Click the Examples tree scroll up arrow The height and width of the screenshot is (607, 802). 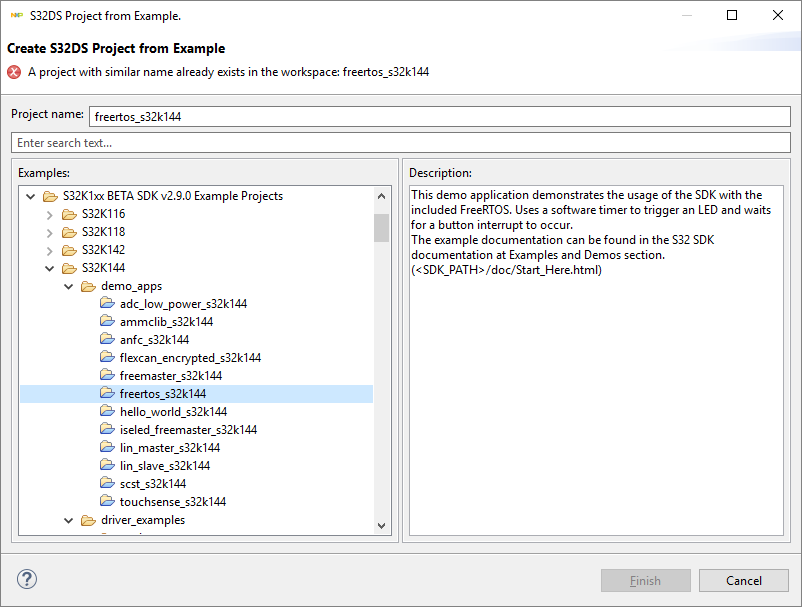[x=381, y=196]
